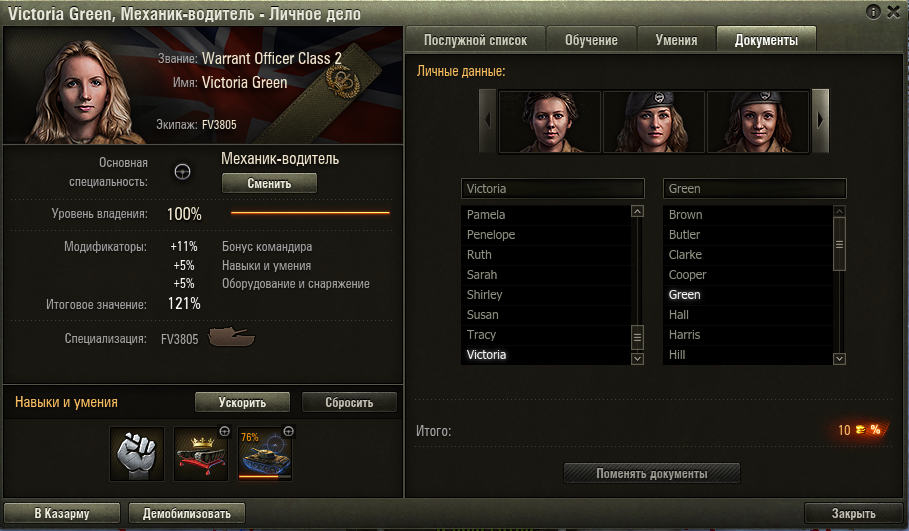Switch to the Умения tab
The image size is (909, 531).
(677, 39)
